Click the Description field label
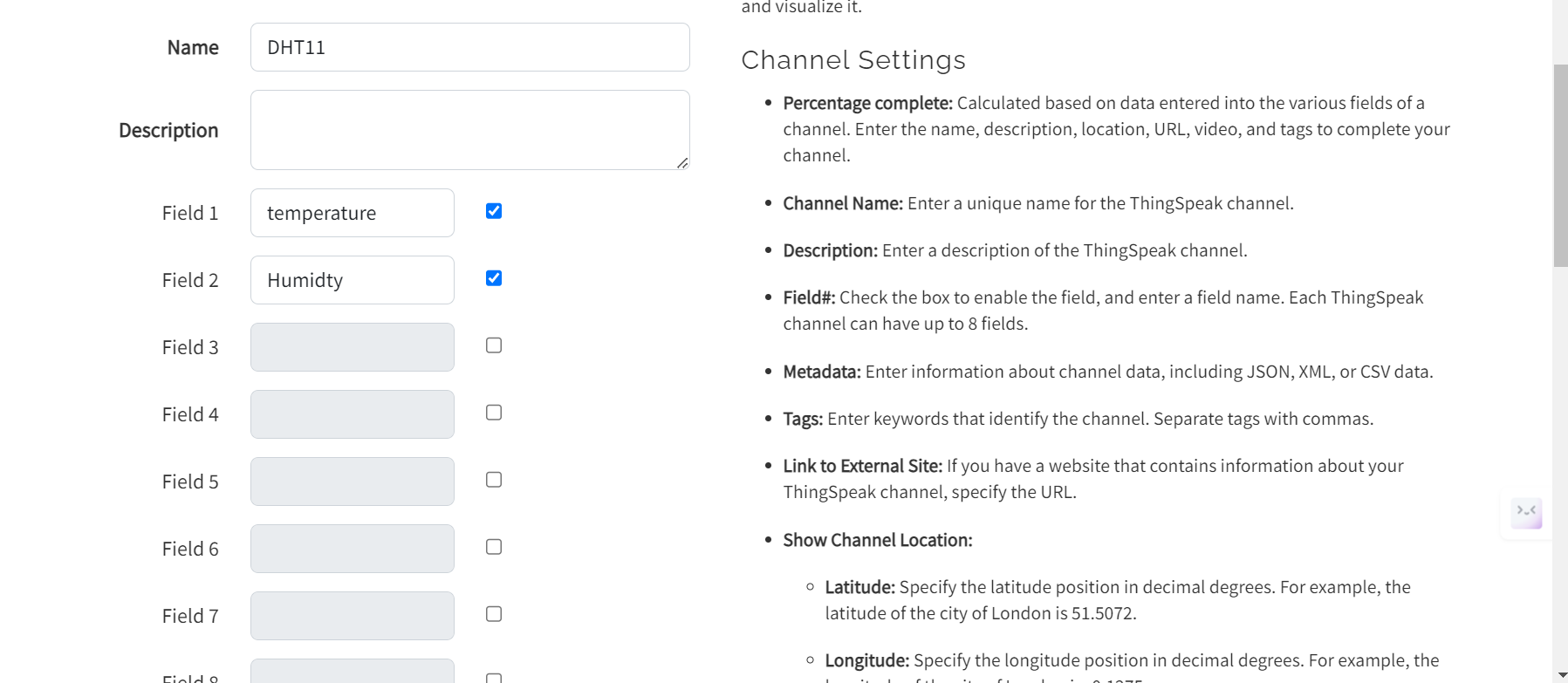 click(168, 130)
